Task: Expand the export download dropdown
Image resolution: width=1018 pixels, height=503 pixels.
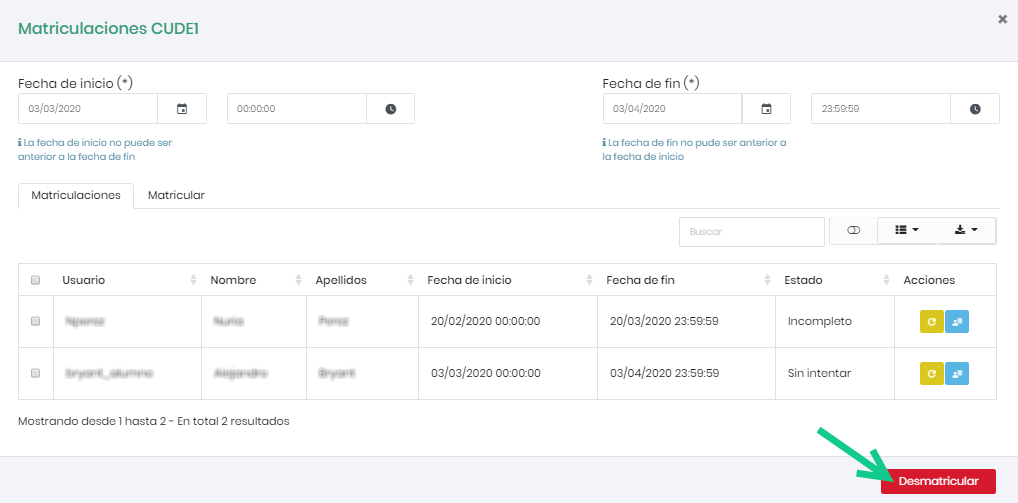Action: click(x=966, y=231)
